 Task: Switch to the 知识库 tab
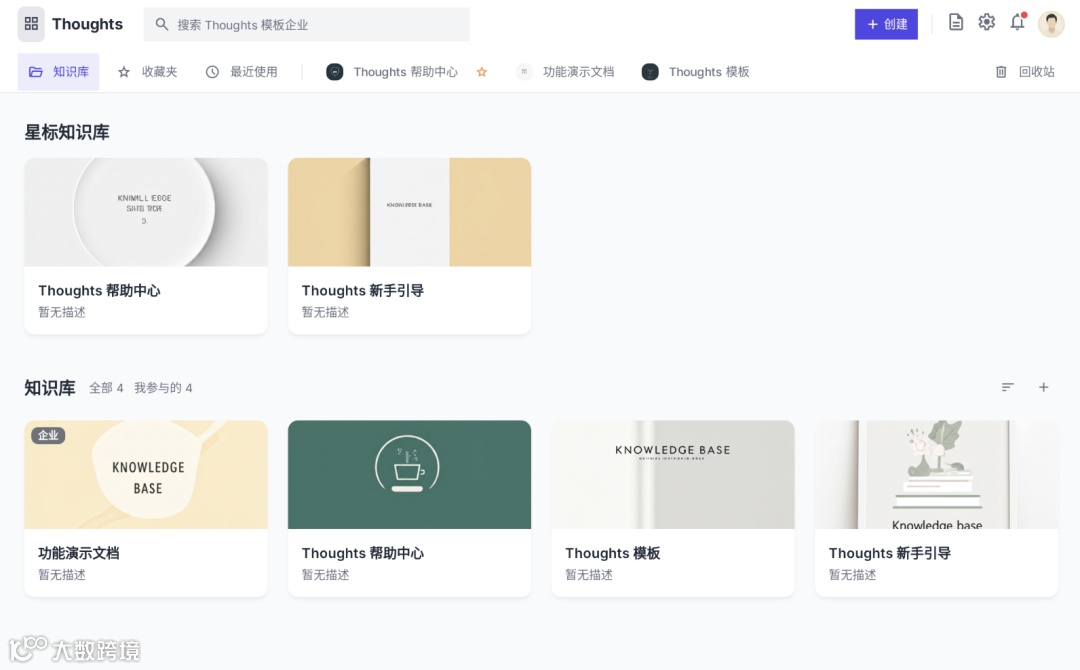coord(59,72)
